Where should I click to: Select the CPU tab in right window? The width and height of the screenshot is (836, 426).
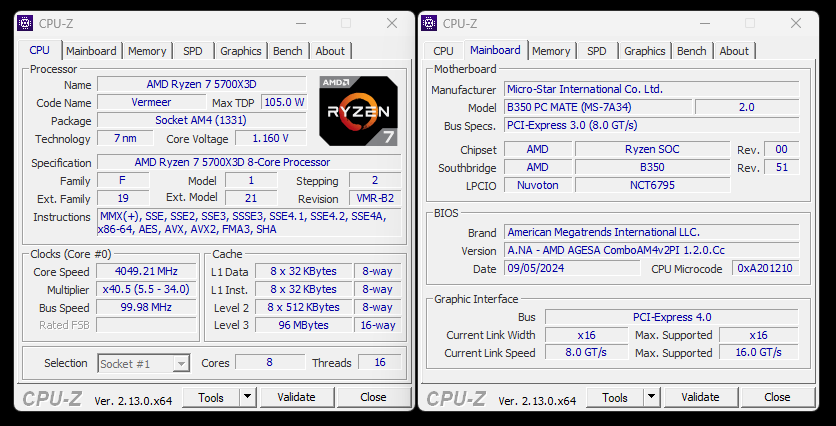tap(443, 51)
